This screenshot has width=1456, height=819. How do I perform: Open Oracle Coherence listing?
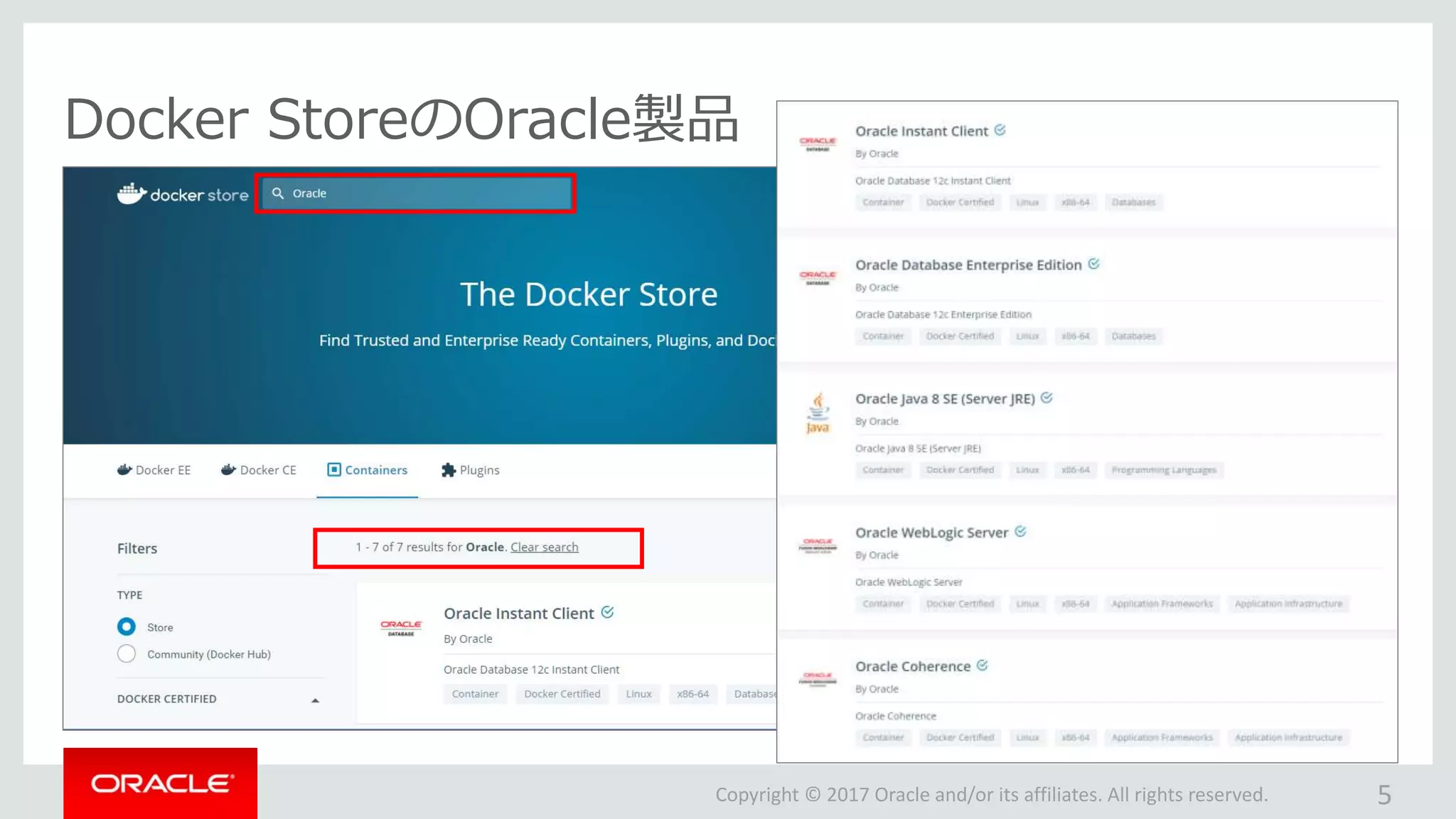(913, 666)
